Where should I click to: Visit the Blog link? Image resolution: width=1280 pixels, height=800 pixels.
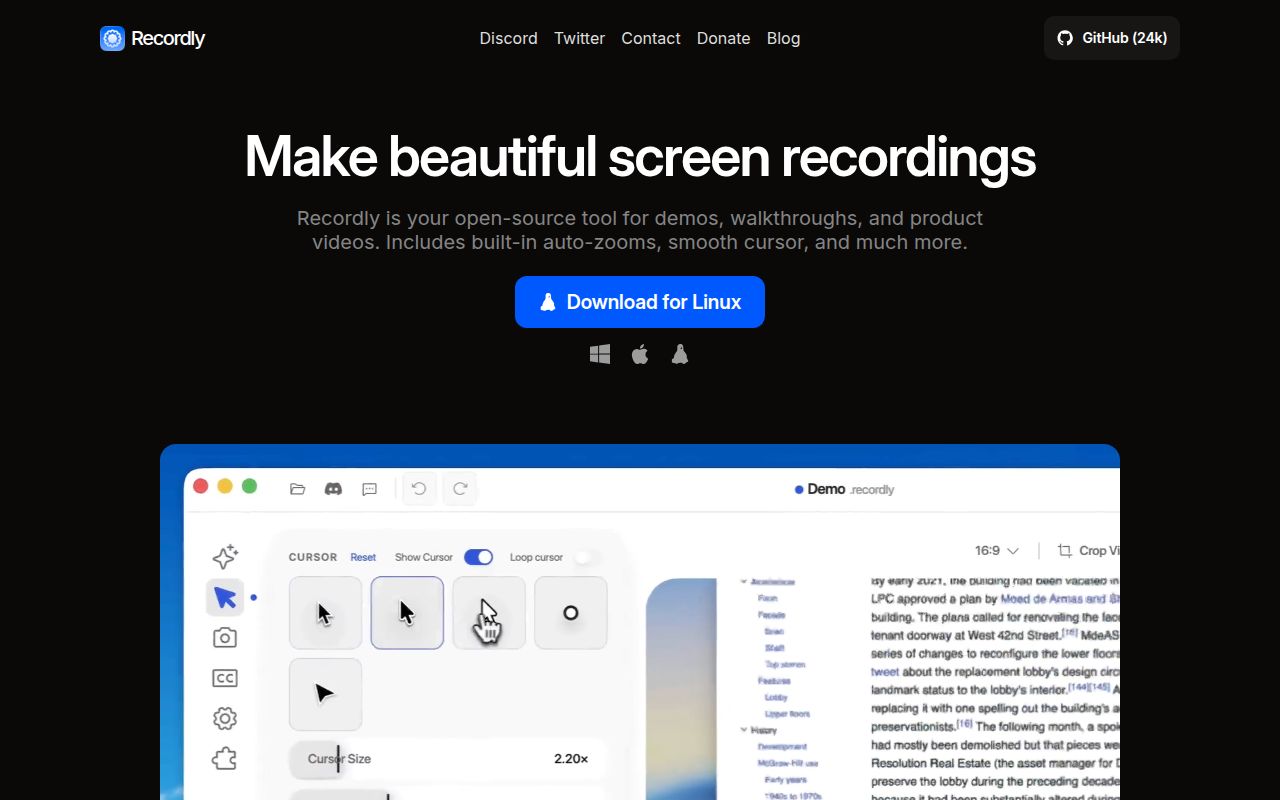(x=783, y=38)
